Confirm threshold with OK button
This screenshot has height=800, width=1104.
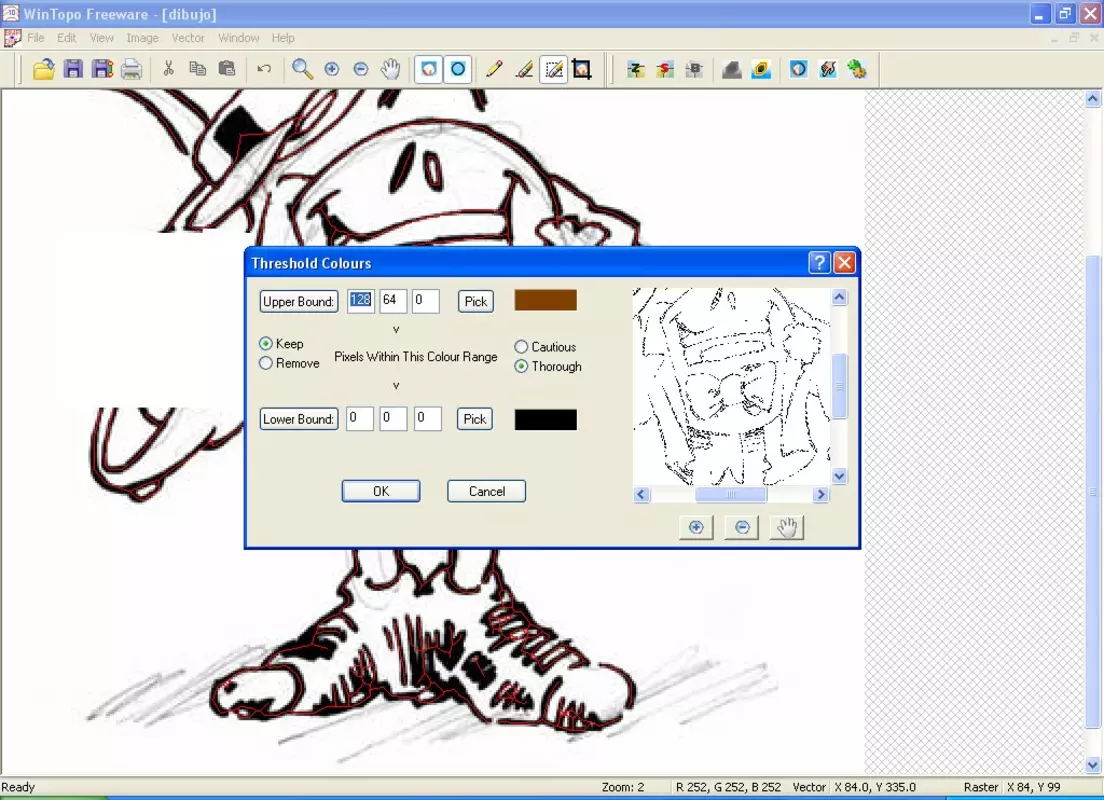381,491
